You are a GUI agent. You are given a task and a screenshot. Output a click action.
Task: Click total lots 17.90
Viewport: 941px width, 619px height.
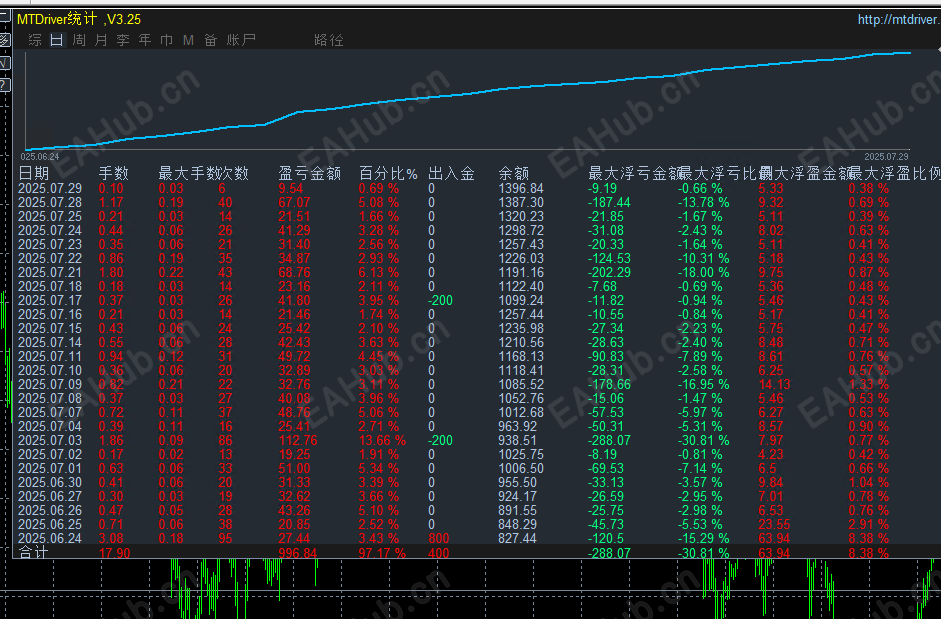tap(115, 553)
